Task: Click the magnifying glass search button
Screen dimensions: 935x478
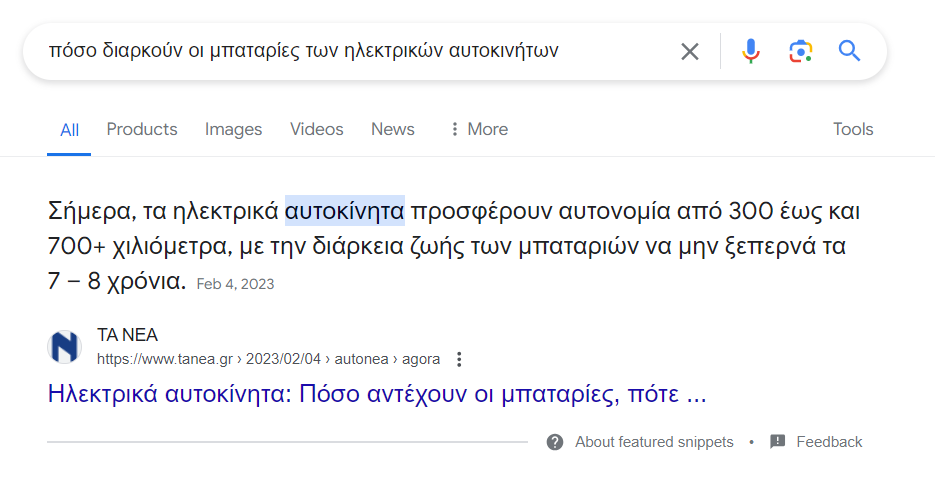Action: pyautogui.click(x=850, y=51)
